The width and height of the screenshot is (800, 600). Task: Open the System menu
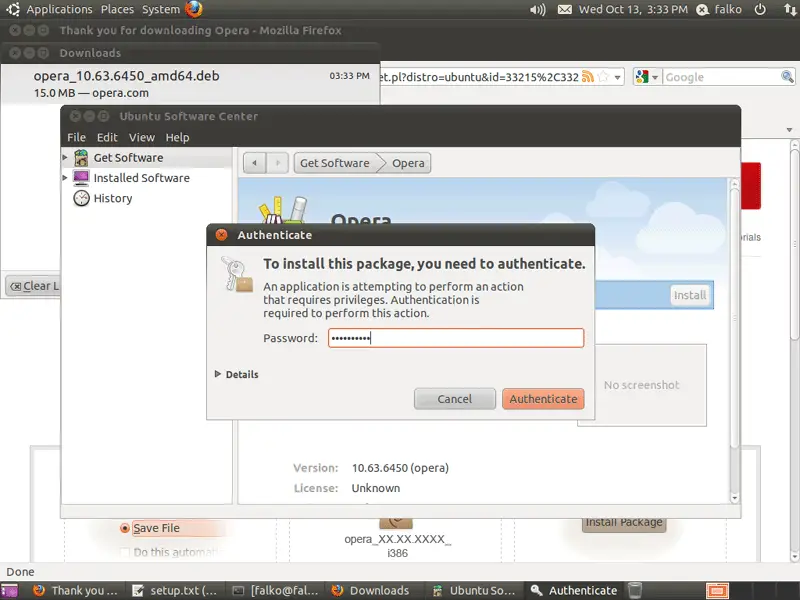[161, 9]
